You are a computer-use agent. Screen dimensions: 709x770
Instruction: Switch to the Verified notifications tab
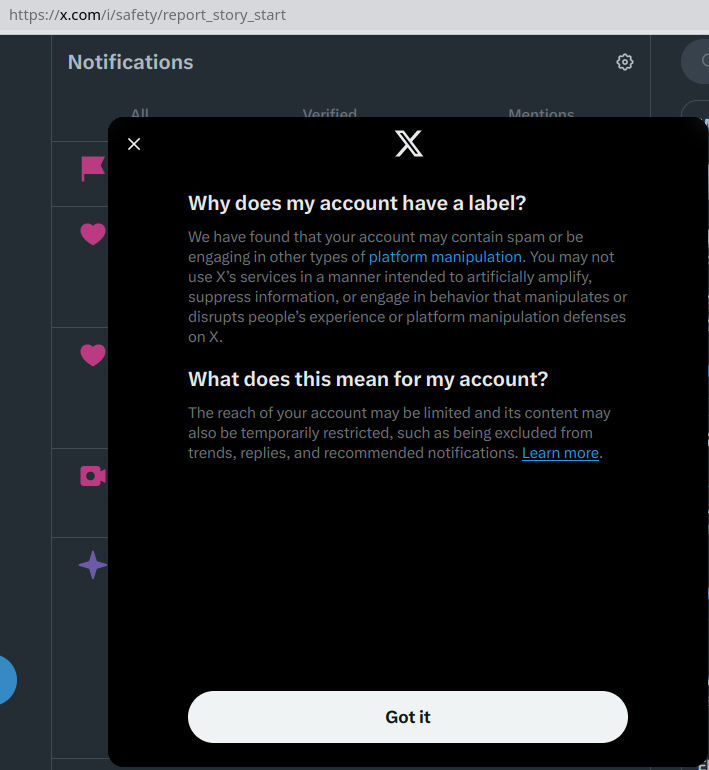(x=330, y=114)
